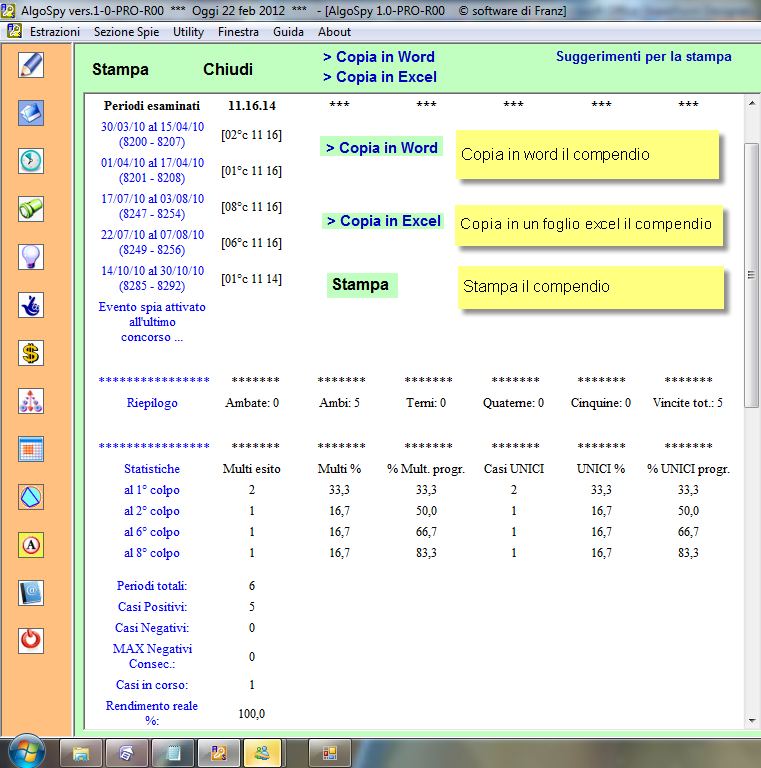Select period 30/03/10 al 15/04/10
Screen dimensions: 761x768
point(152,134)
